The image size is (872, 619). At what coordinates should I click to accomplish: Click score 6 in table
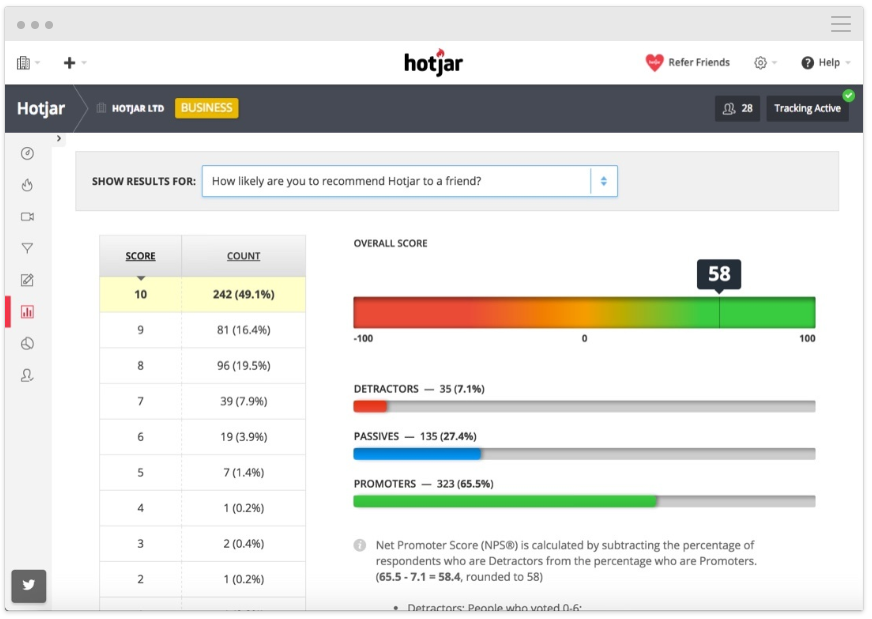click(141, 437)
